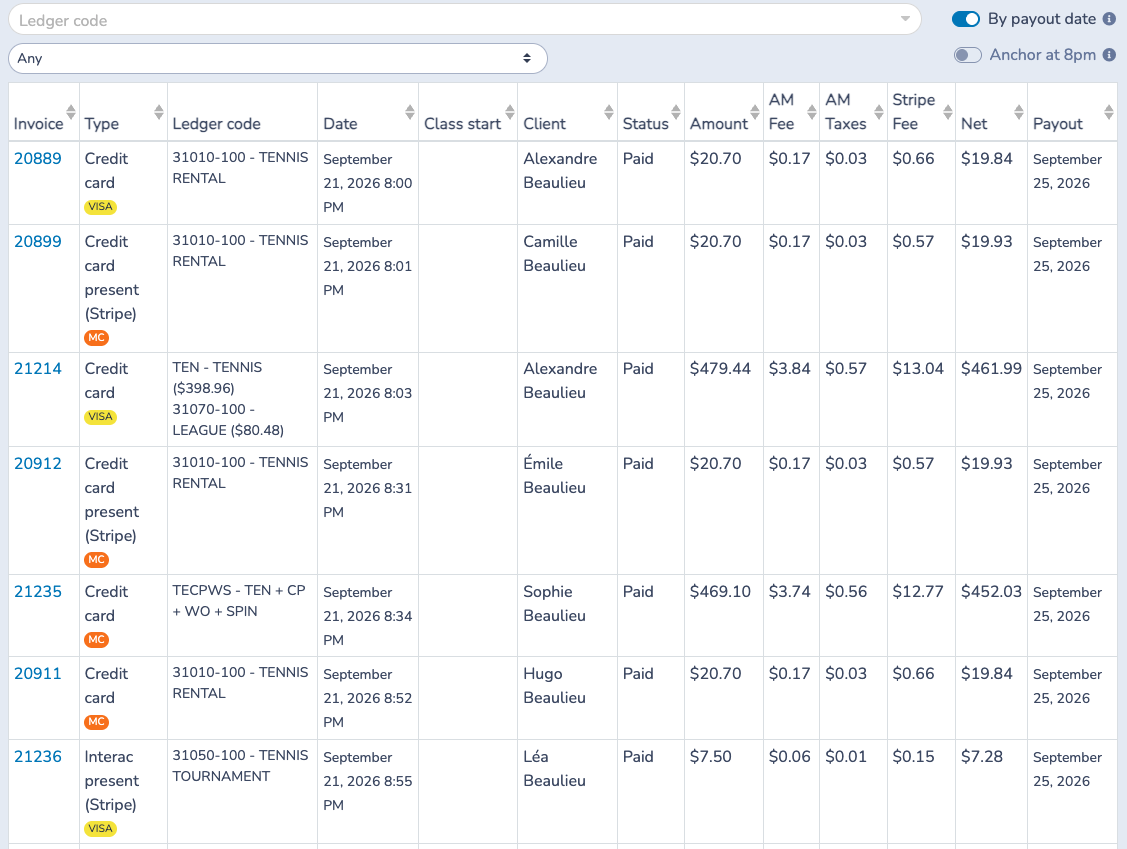Sort table by Date column

click(x=410, y=112)
